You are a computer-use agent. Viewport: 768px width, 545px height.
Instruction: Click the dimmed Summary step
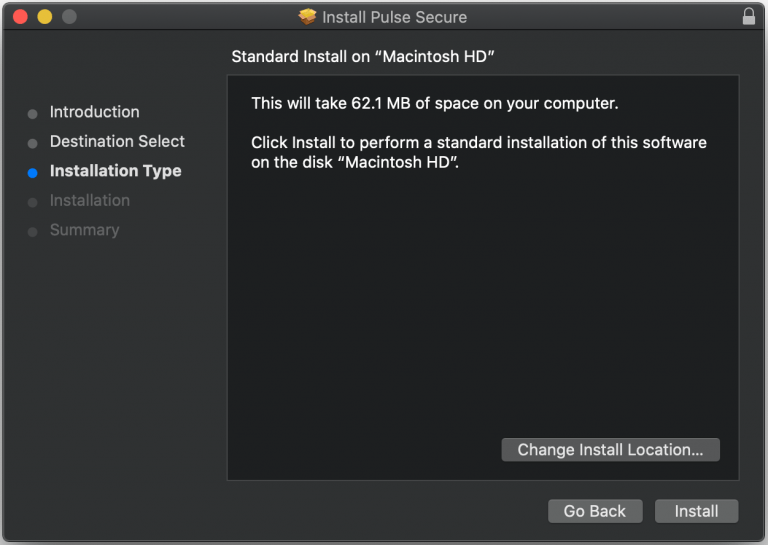(84, 230)
